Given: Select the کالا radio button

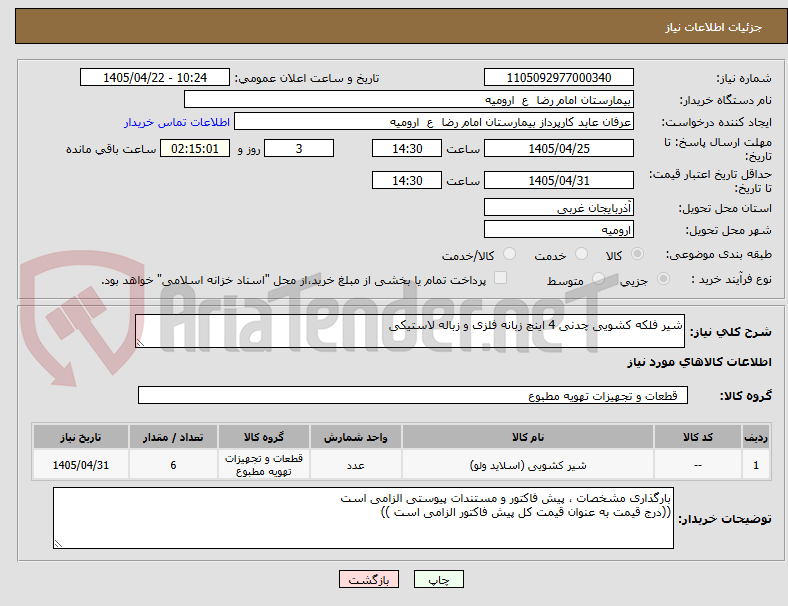Looking at the screenshot, I should pyautogui.click(x=637, y=254).
